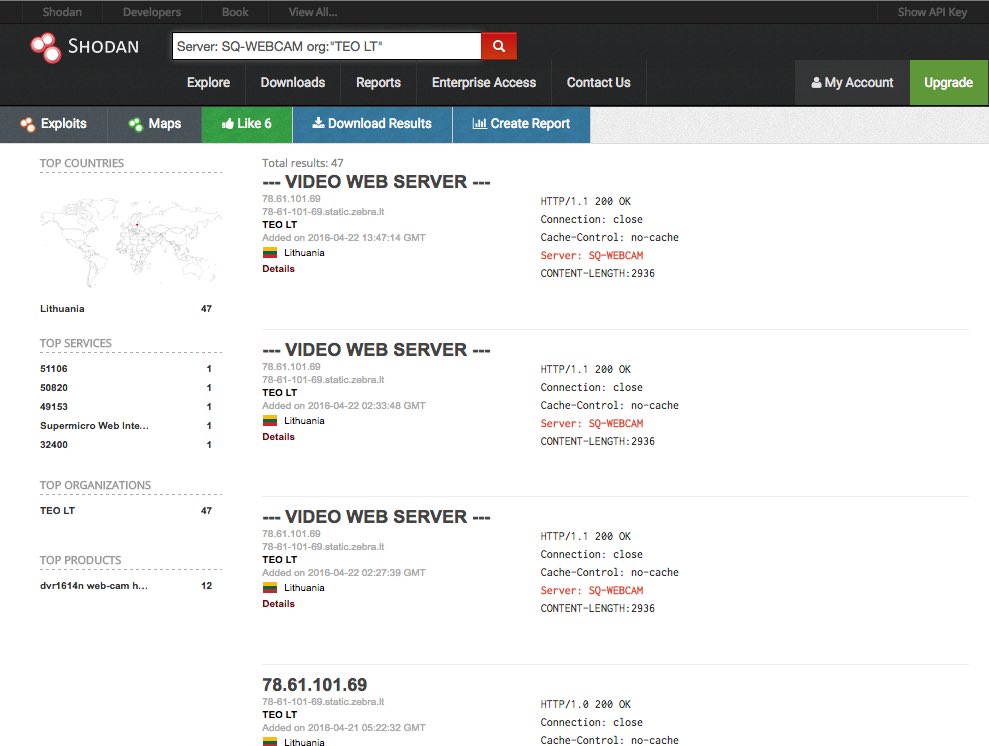Screen dimensions: 989x746
Task: Open Details of result added 02:27:39
Action: tap(278, 603)
